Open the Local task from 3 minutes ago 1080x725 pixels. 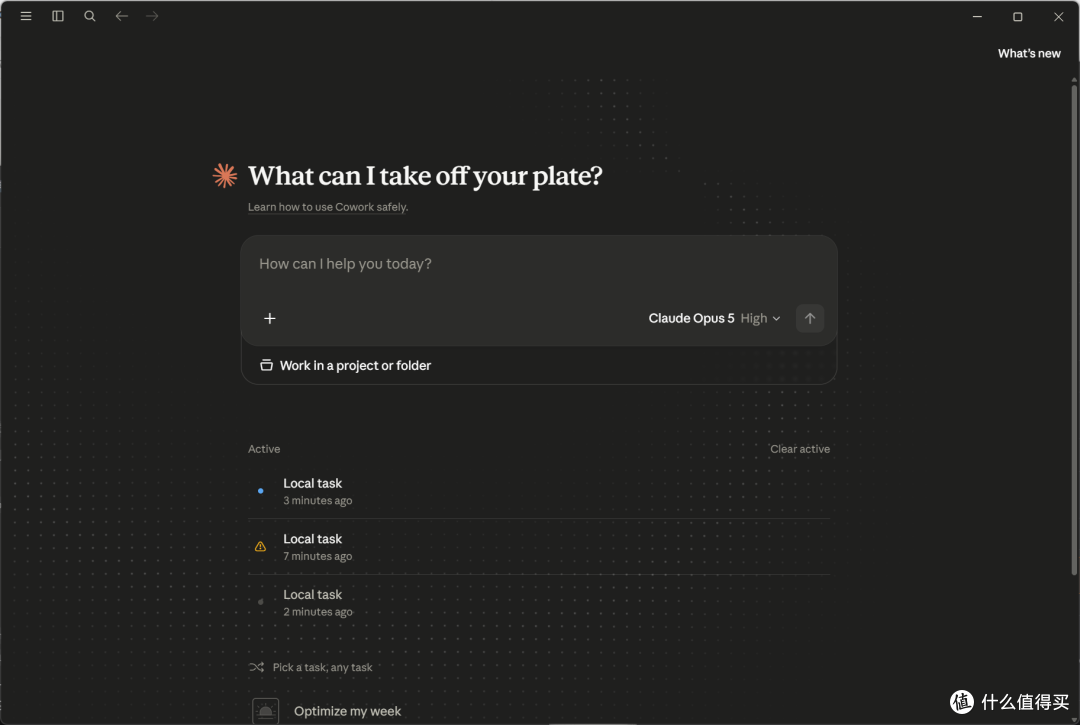pos(539,491)
